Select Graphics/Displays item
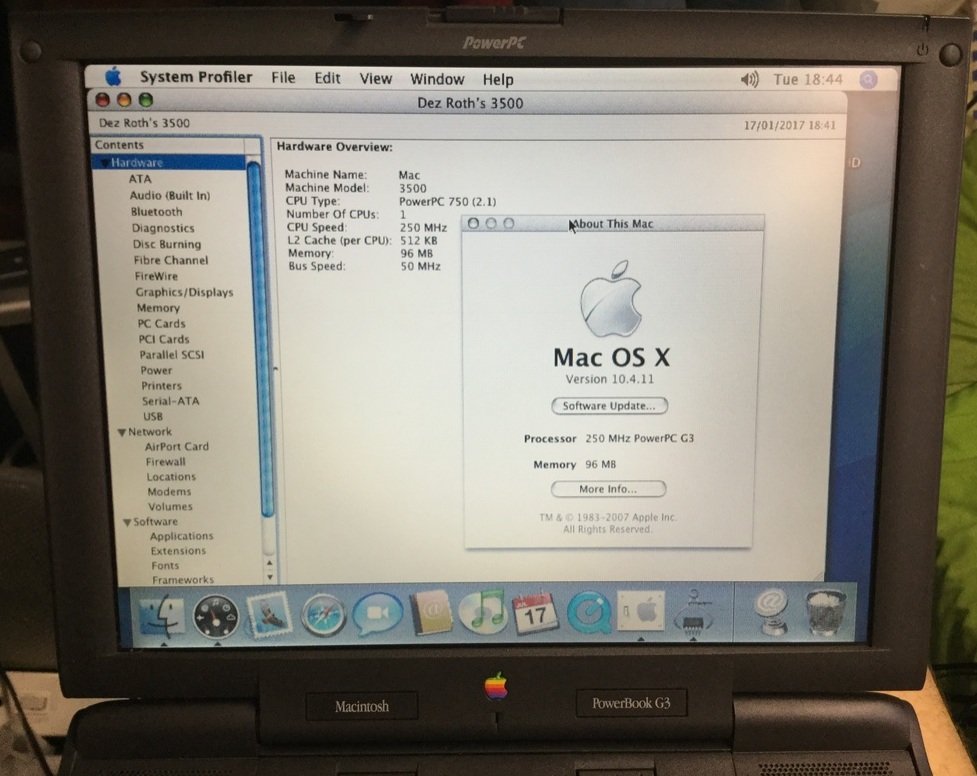This screenshot has height=776, width=977. (184, 292)
